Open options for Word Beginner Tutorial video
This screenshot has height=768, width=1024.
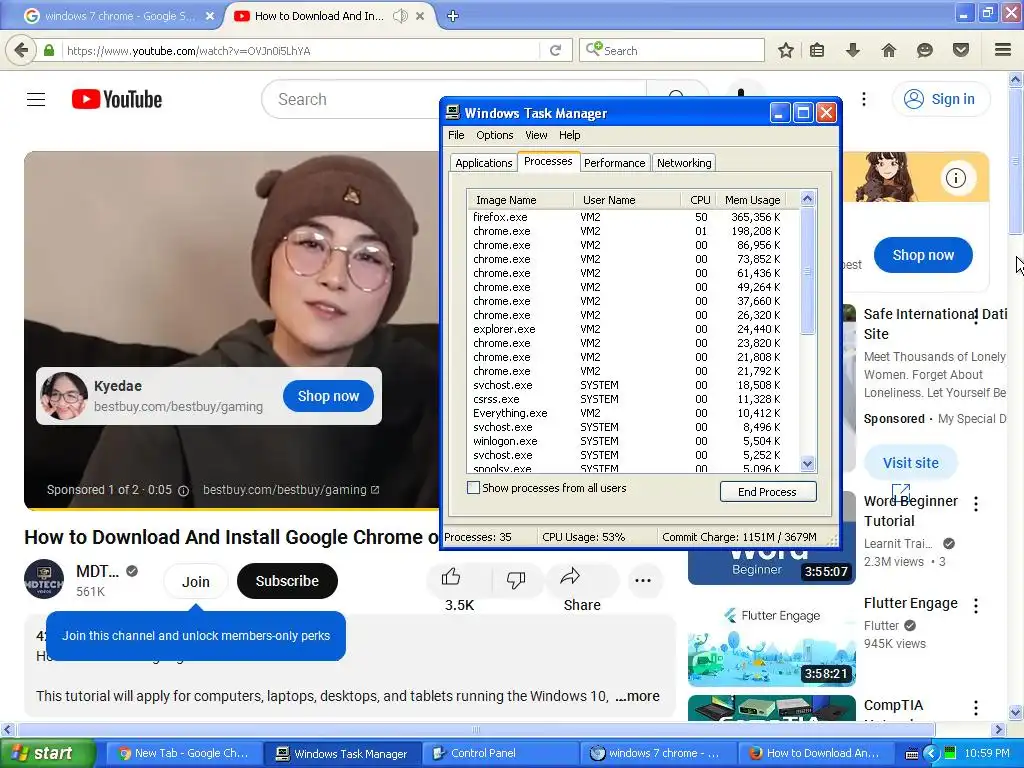[976, 504]
